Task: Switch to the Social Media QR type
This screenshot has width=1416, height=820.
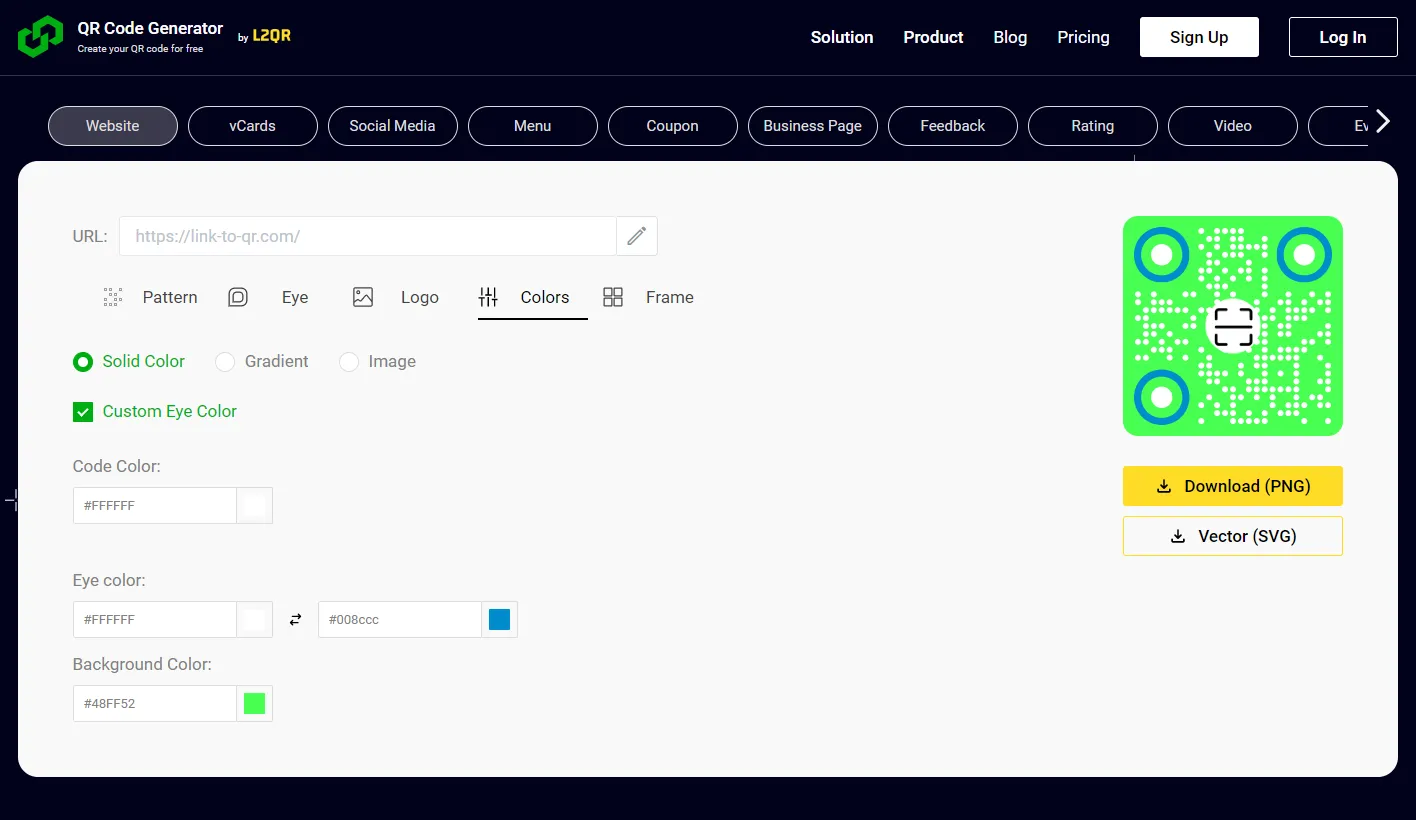Action: [392, 126]
